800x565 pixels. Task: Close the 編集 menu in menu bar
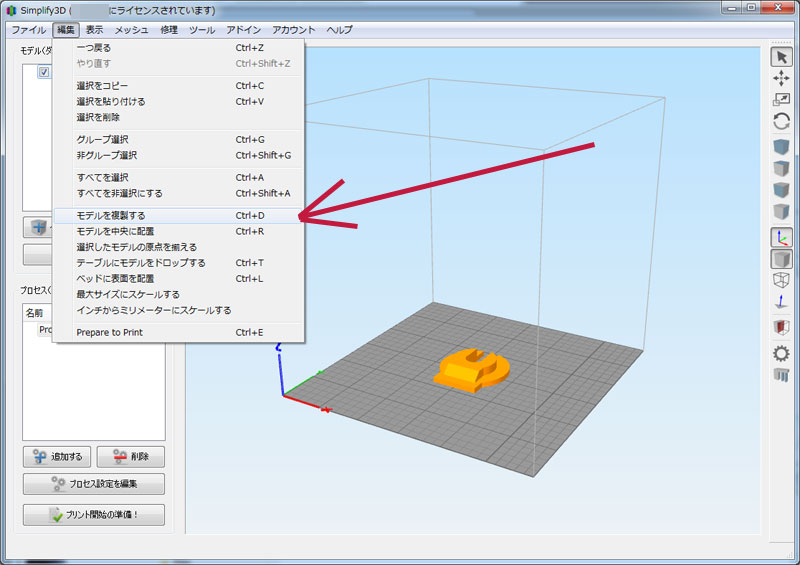[66, 30]
